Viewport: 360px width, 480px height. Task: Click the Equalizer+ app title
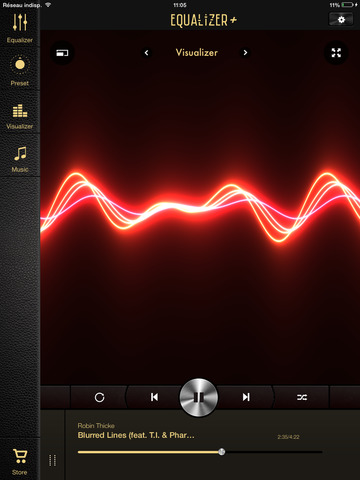pyautogui.click(x=203, y=20)
